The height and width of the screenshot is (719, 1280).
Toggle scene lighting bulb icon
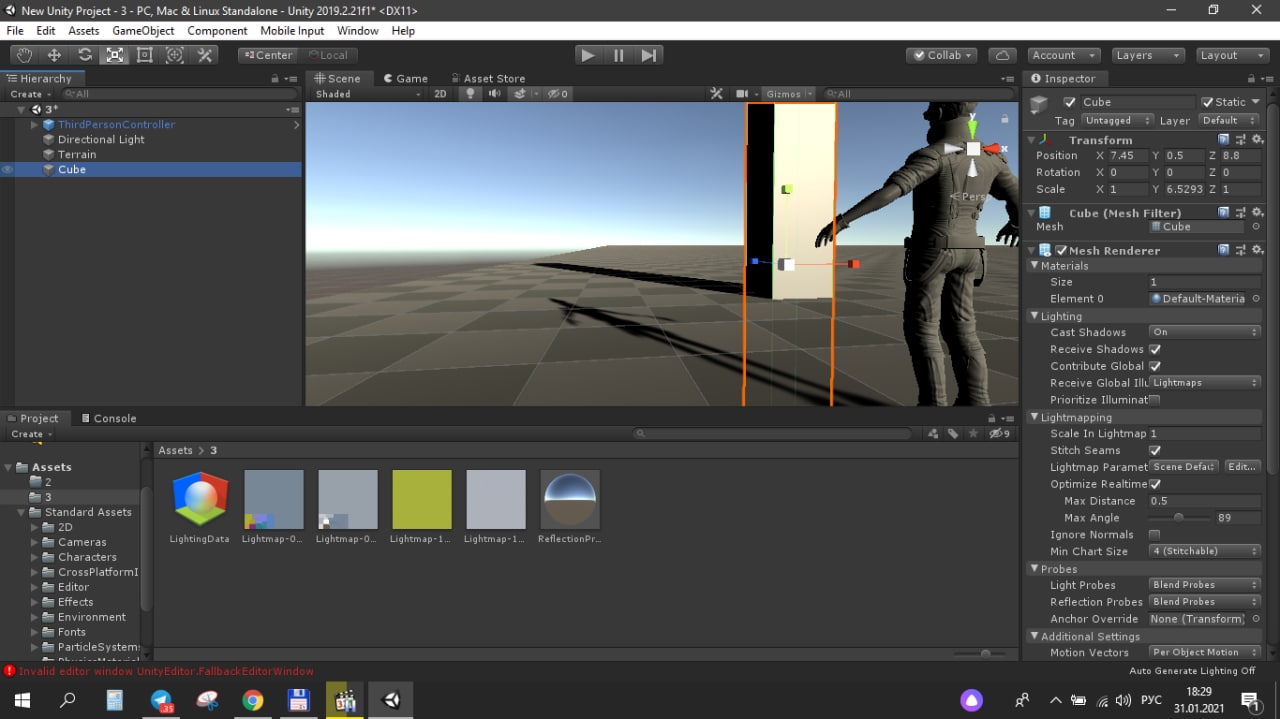[x=470, y=94]
